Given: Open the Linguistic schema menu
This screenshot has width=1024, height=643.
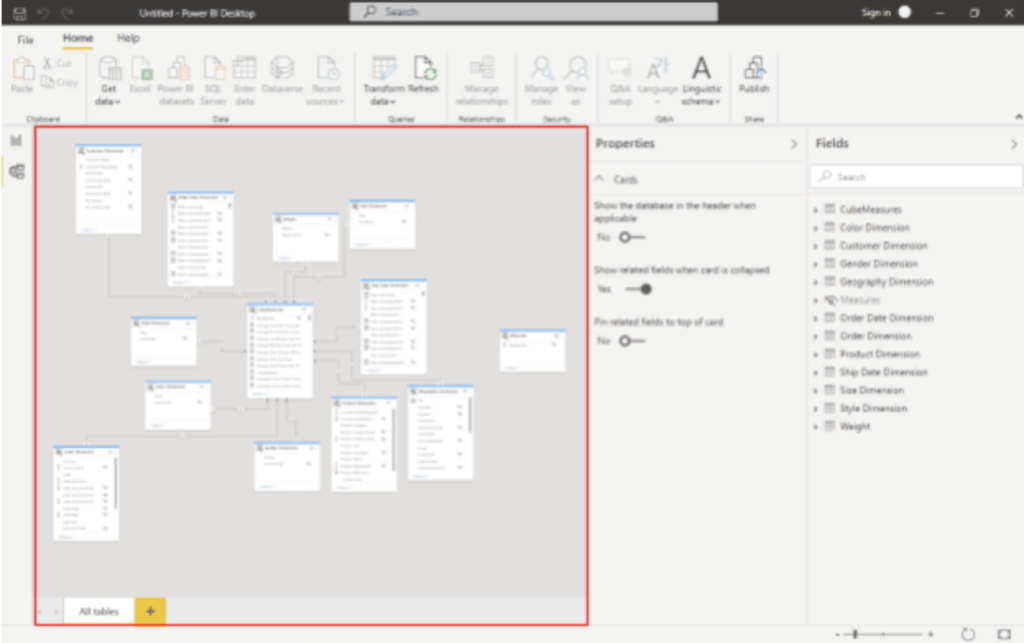Looking at the screenshot, I should pyautogui.click(x=701, y=81).
